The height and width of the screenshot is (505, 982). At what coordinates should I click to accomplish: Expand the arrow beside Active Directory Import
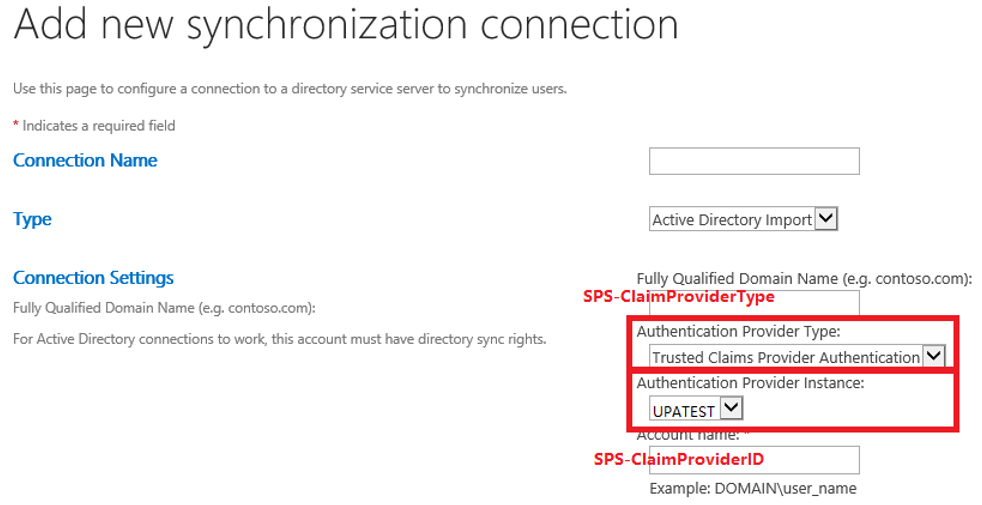point(826,219)
